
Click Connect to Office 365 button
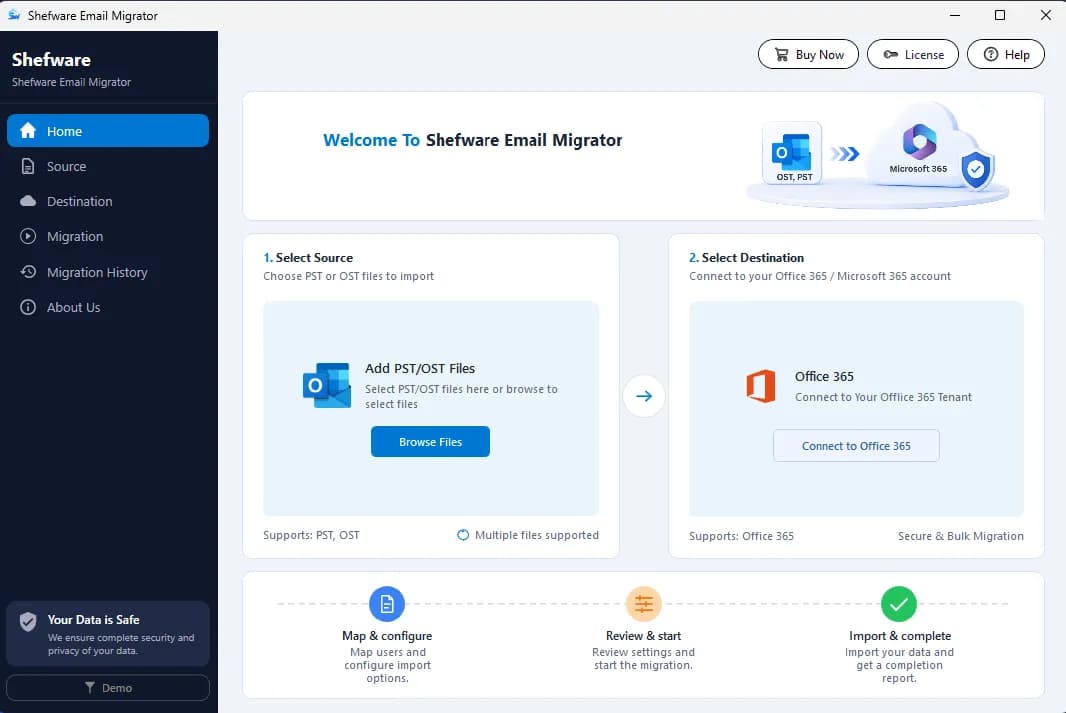[856, 446]
